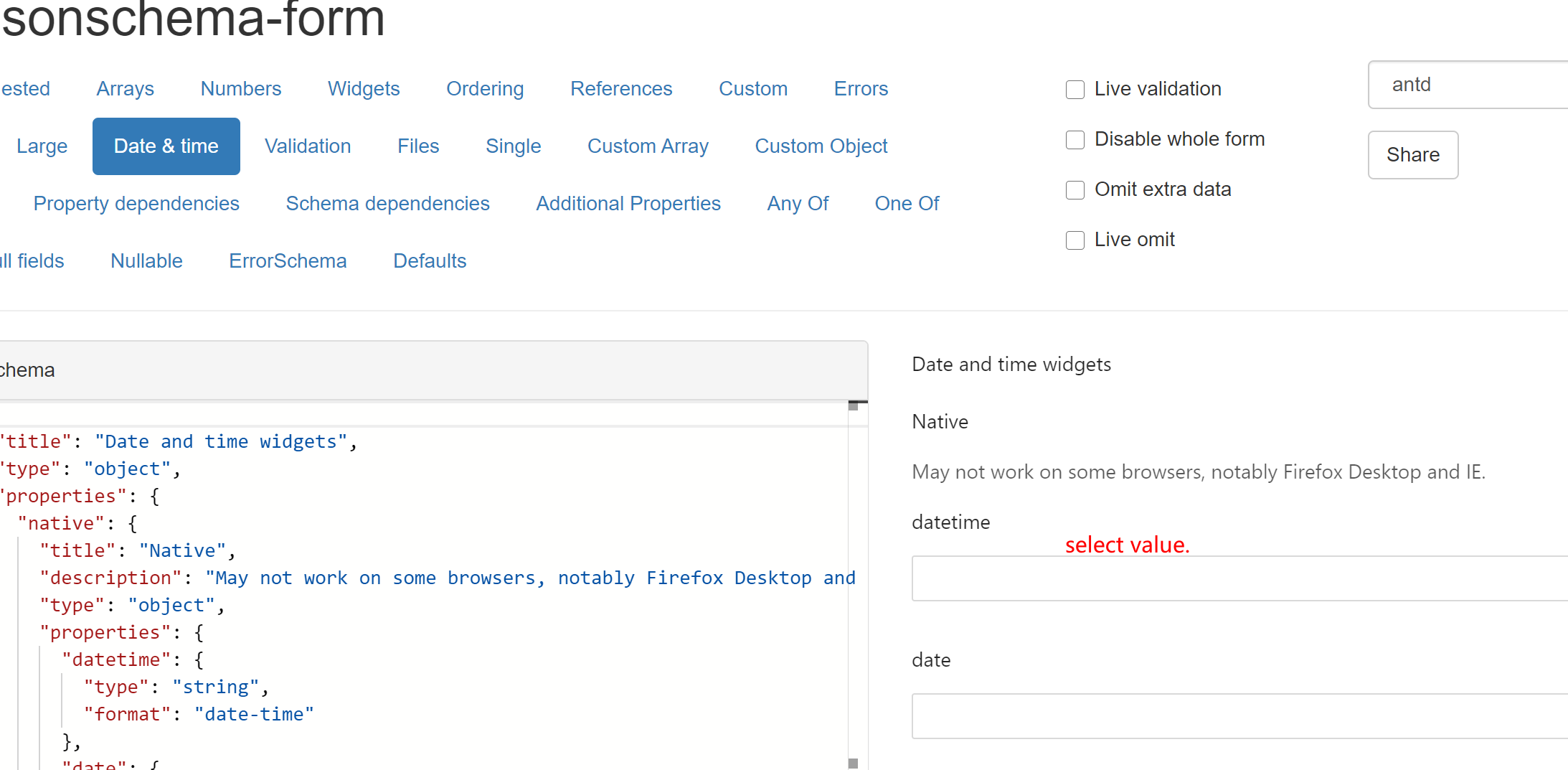Open the Custom Array example
The width and height of the screenshot is (1568, 770).
648,146
